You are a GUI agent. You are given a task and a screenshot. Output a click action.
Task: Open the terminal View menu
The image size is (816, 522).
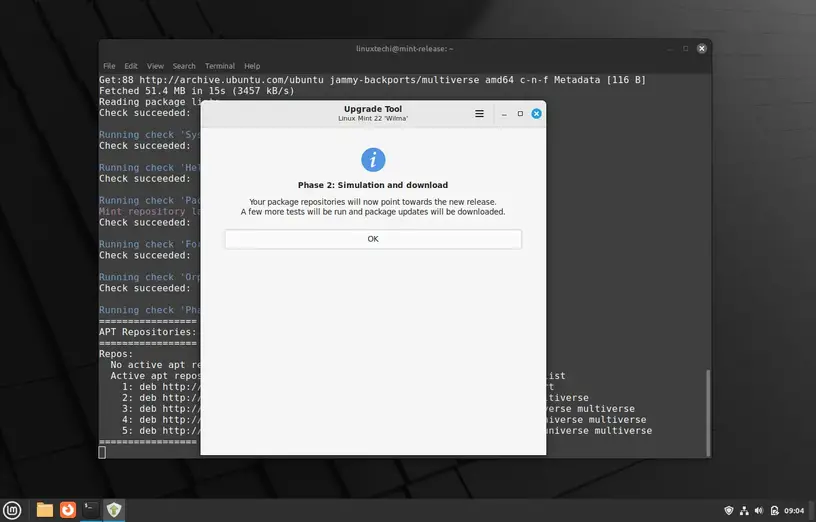[155, 66]
